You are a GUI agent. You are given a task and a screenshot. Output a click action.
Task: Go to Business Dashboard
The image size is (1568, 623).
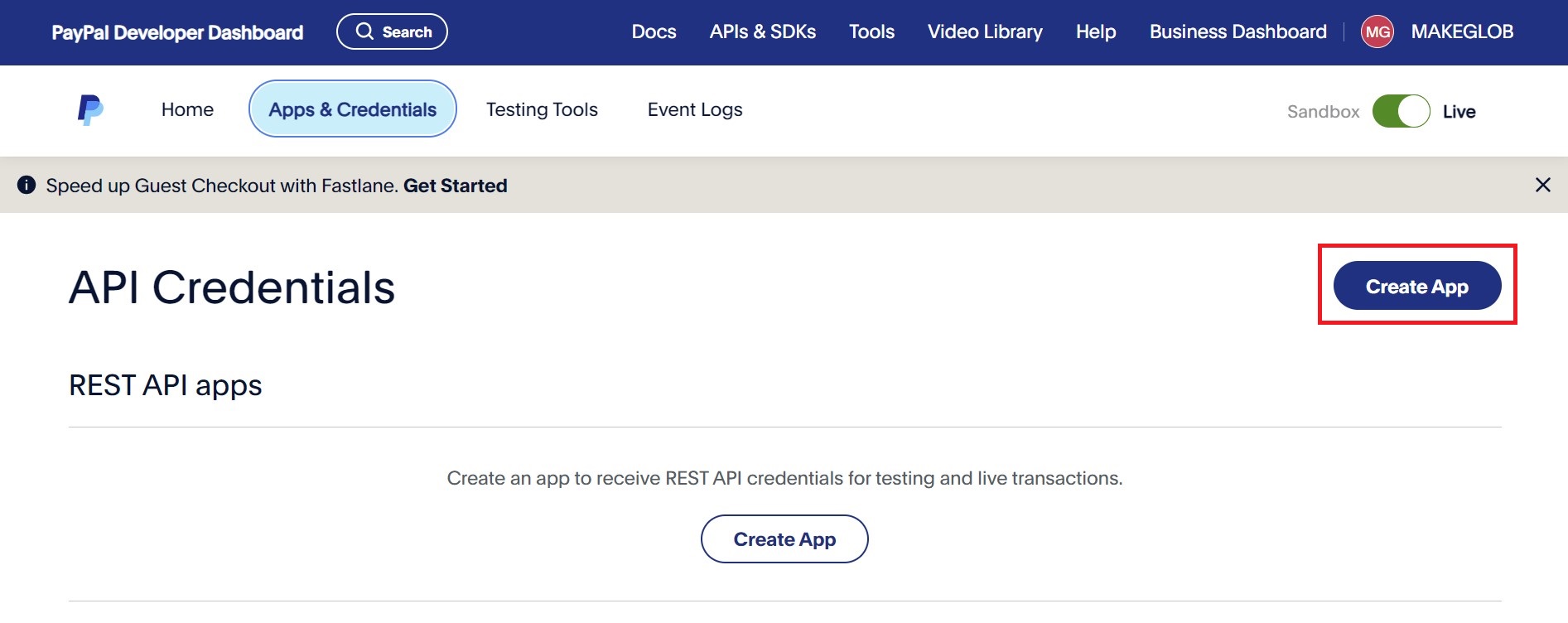(1238, 31)
